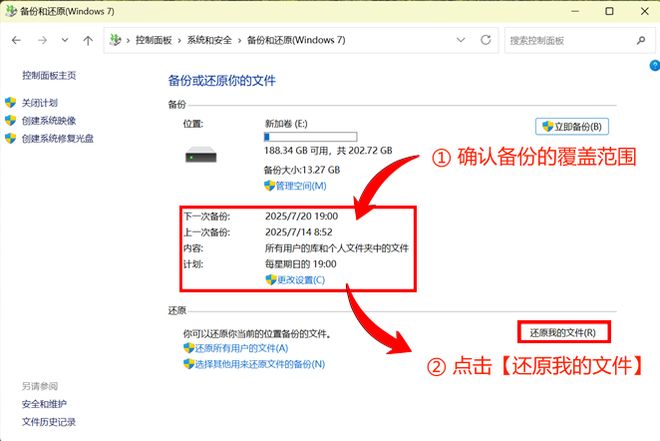Select schedule text 每星期日的 19:00
The width and height of the screenshot is (660, 441).
(301, 264)
